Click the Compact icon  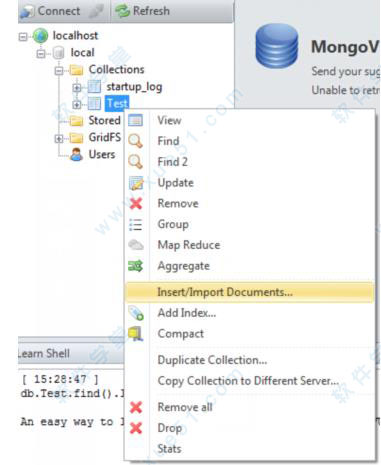[x=136, y=334]
